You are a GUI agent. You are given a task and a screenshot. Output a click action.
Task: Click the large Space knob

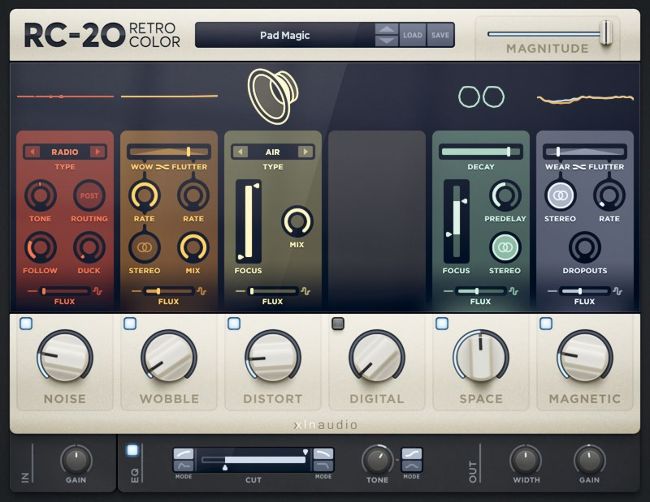point(481,356)
